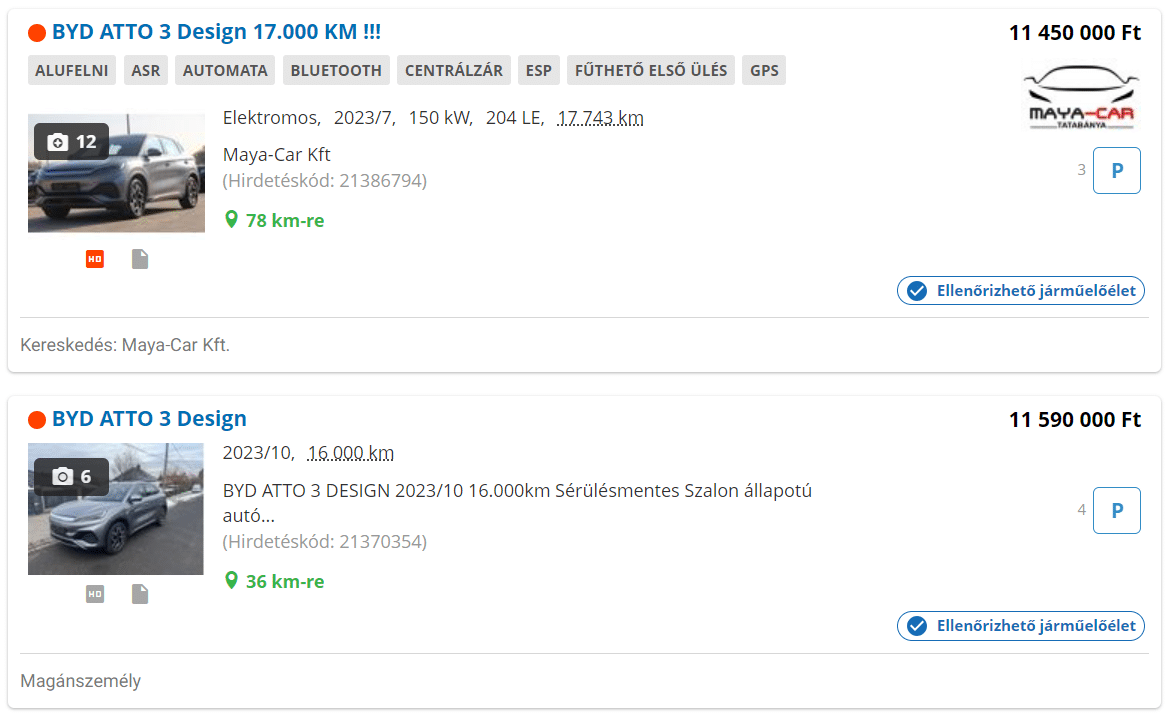Click document icon below second listing photo
Viewport: 1170px width, 715px height.
click(140, 594)
